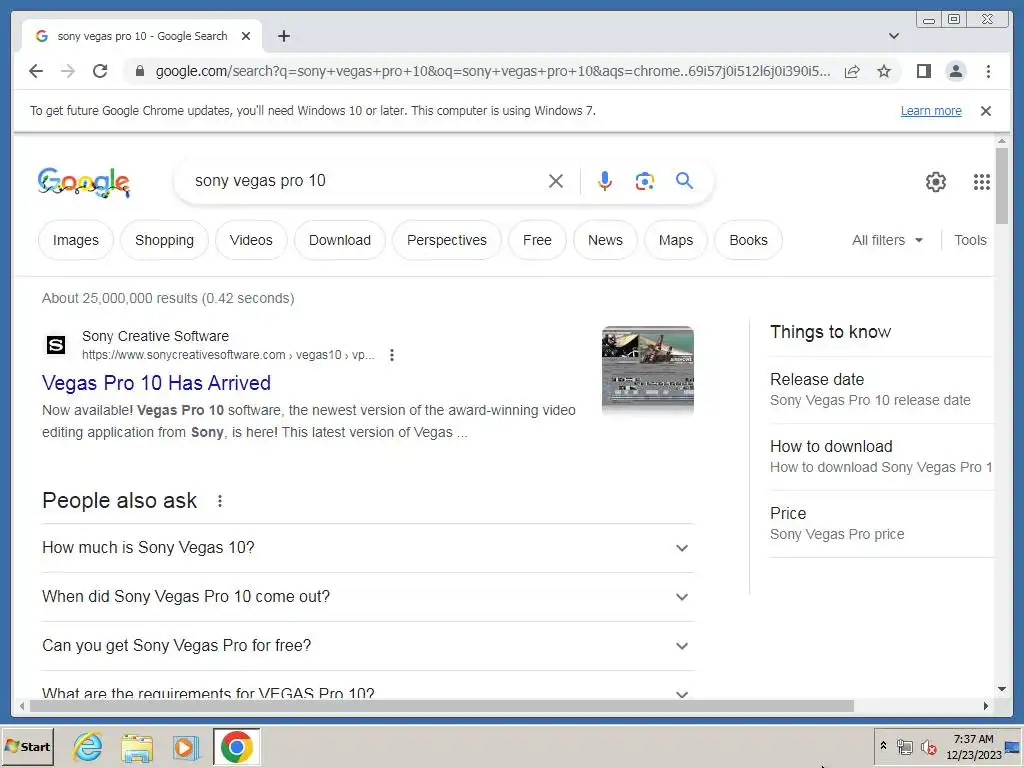
Task: Click the network status tray icon
Action: point(904,747)
